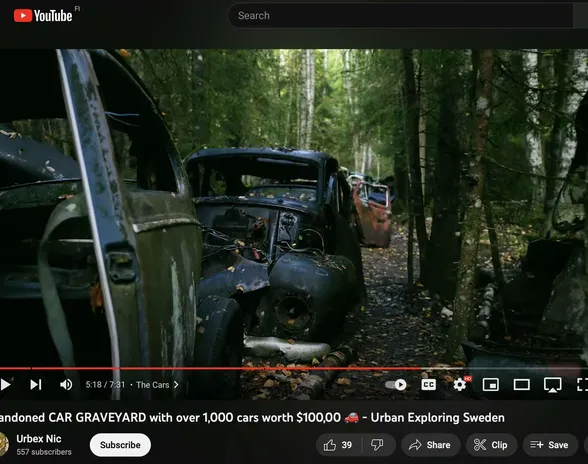Enter full screen mode
The image size is (588, 464).
click(582, 384)
